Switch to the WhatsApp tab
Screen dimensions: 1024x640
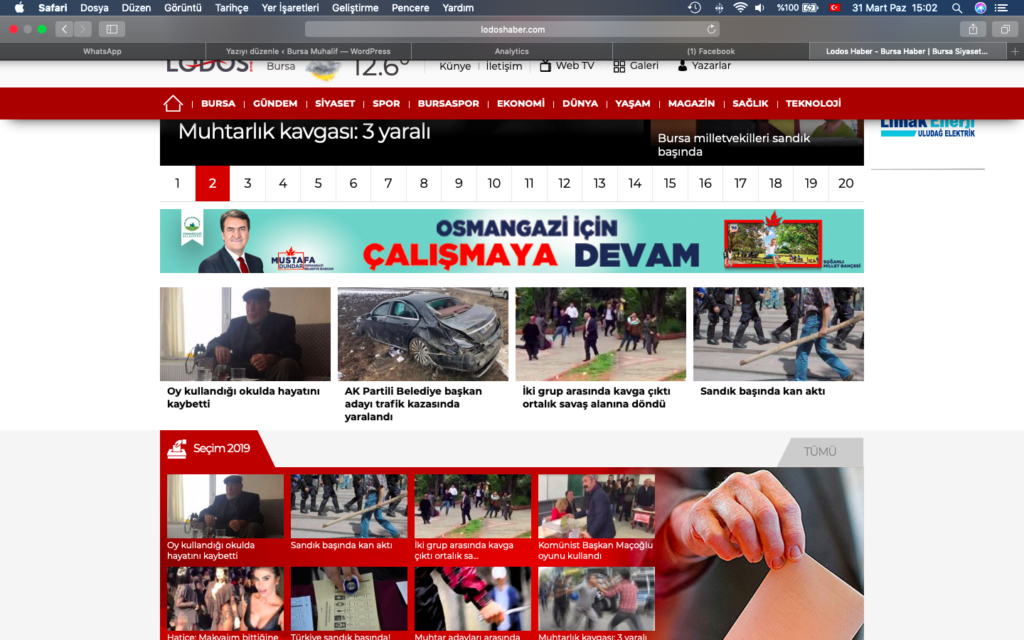tap(102, 51)
